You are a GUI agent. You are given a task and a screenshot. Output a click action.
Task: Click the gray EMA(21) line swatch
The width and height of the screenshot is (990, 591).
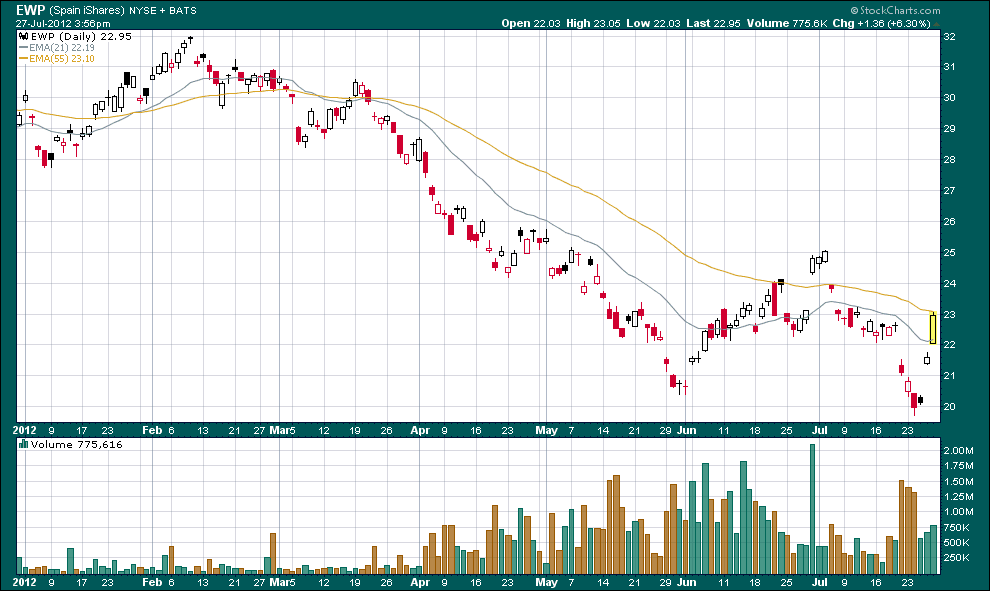pyautogui.click(x=23, y=45)
